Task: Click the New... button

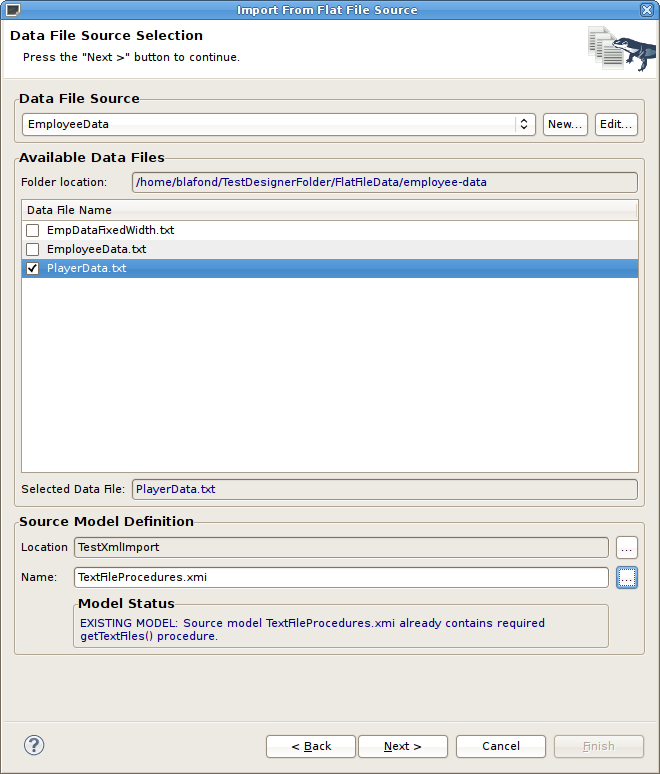Action: pyautogui.click(x=565, y=124)
